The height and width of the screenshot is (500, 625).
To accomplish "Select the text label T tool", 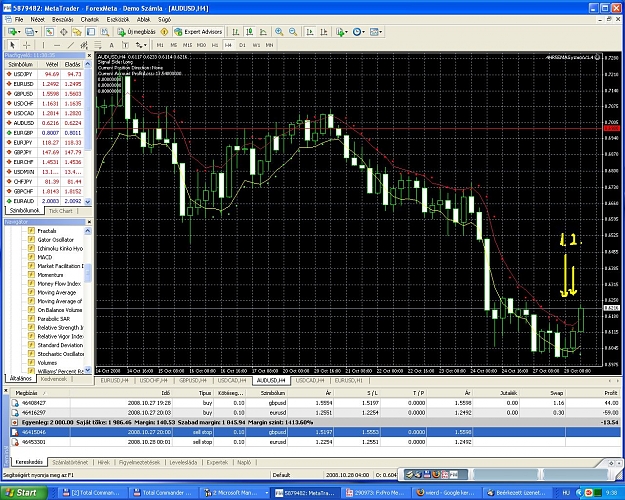I will point(125,45).
